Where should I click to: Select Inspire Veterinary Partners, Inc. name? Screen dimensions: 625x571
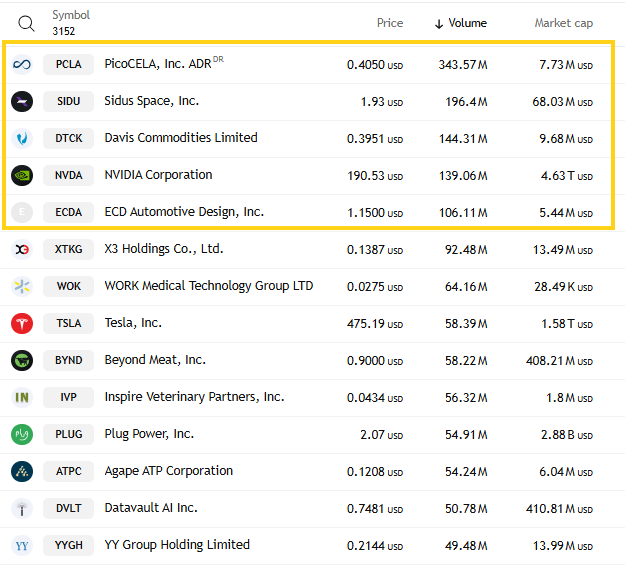click(x=195, y=397)
